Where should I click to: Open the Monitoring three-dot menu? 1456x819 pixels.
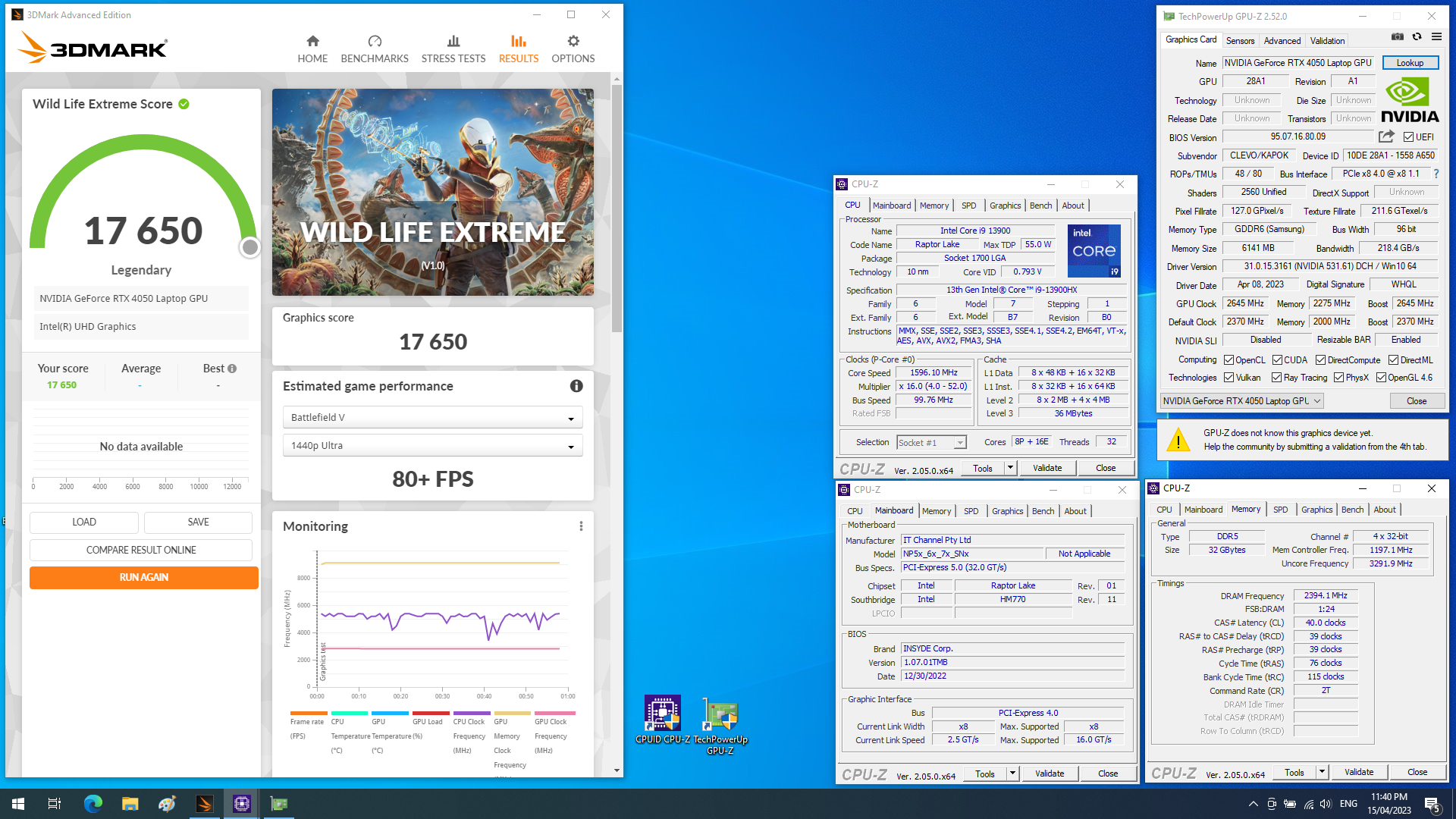(581, 526)
